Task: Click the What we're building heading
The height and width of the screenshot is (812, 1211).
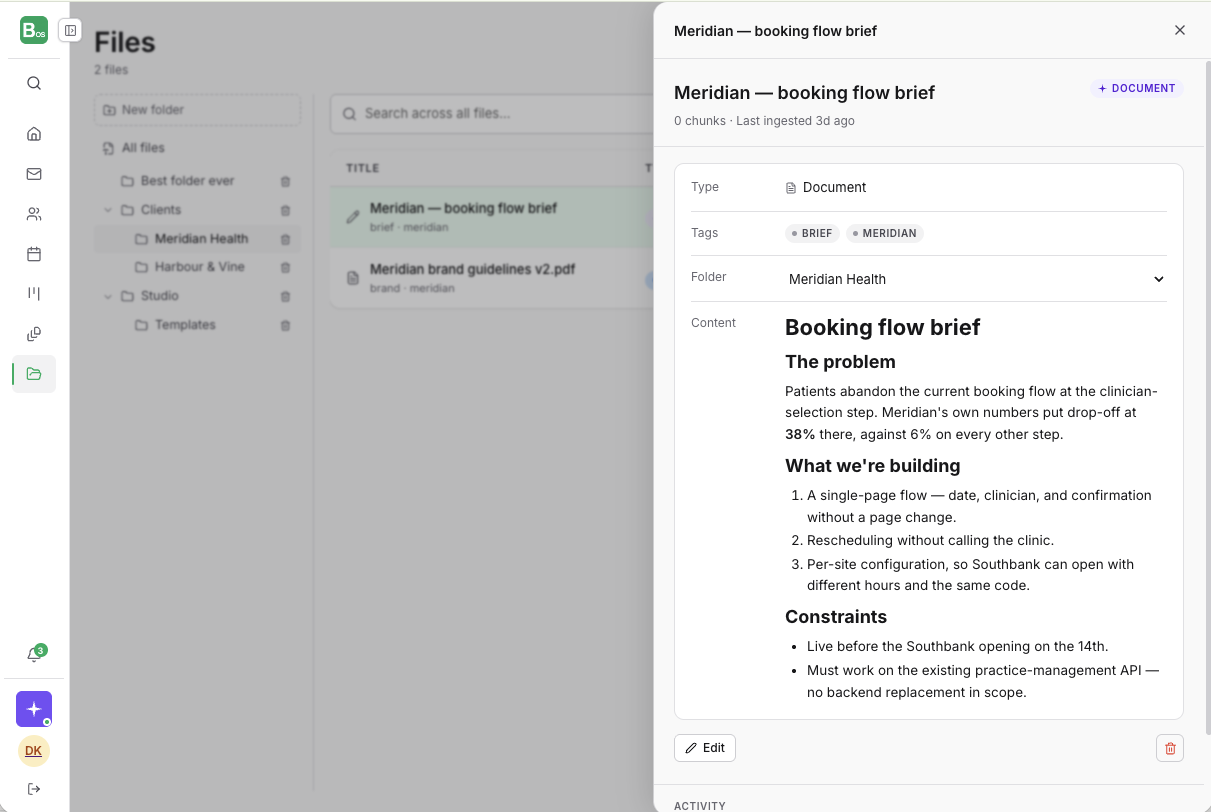Action: point(872,465)
